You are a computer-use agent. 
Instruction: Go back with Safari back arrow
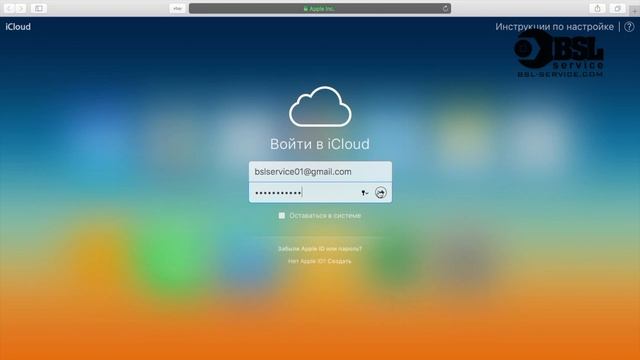[9, 8]
